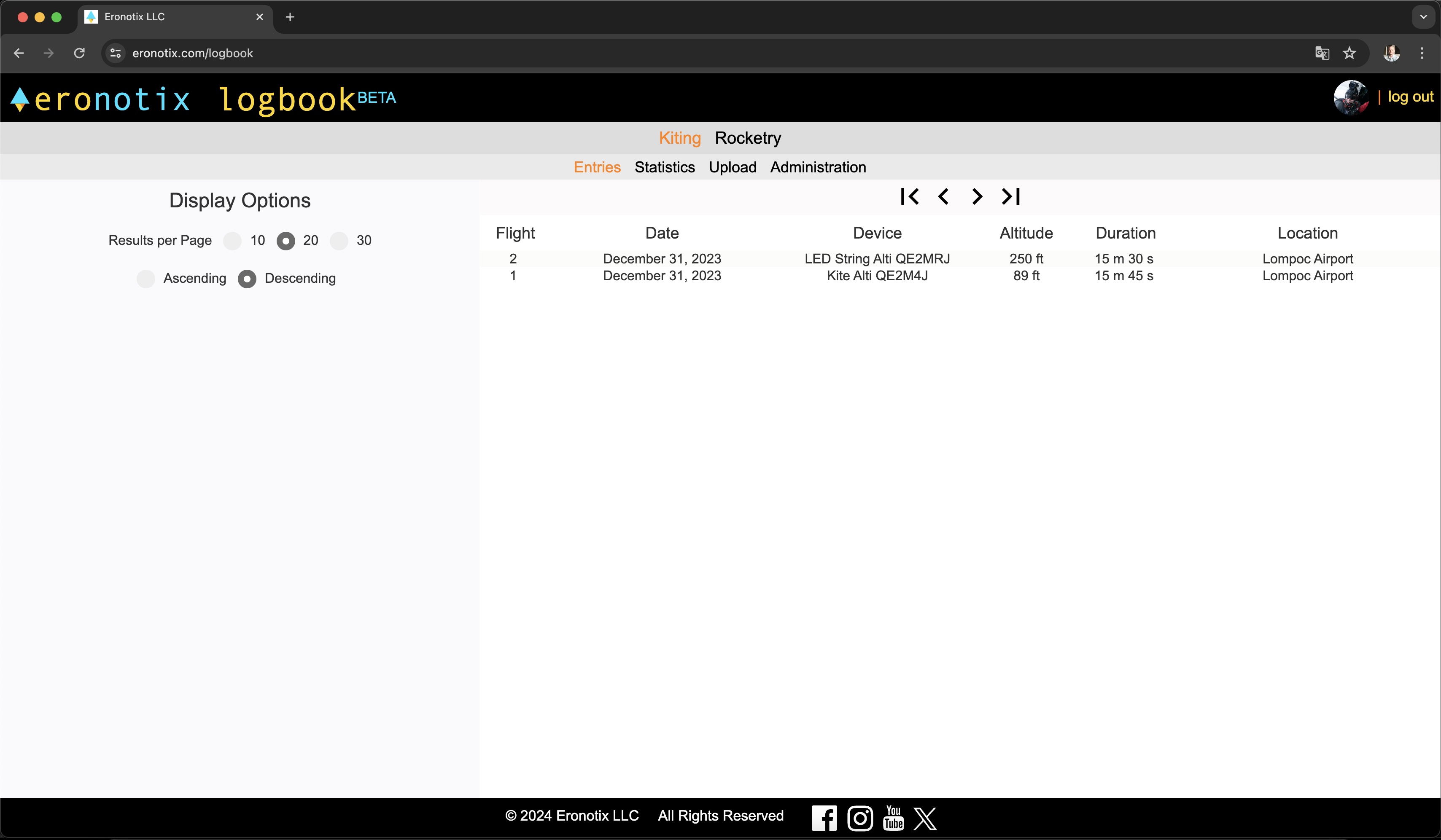Open Eronotix X social icon
Viewport: 1441px width, 840px height.
tap(925, 818)
